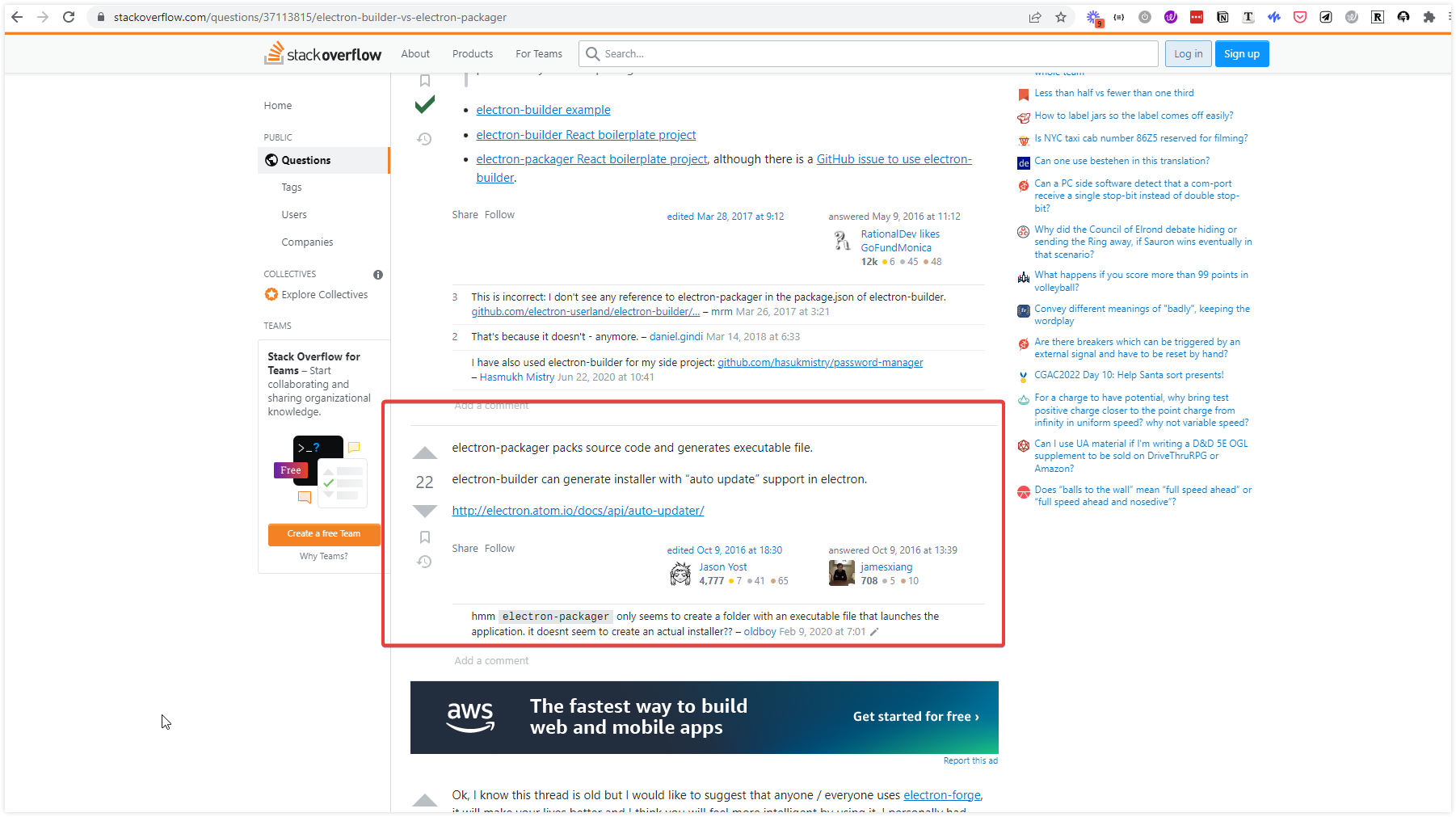Open the Products menu

pos(473,54)
